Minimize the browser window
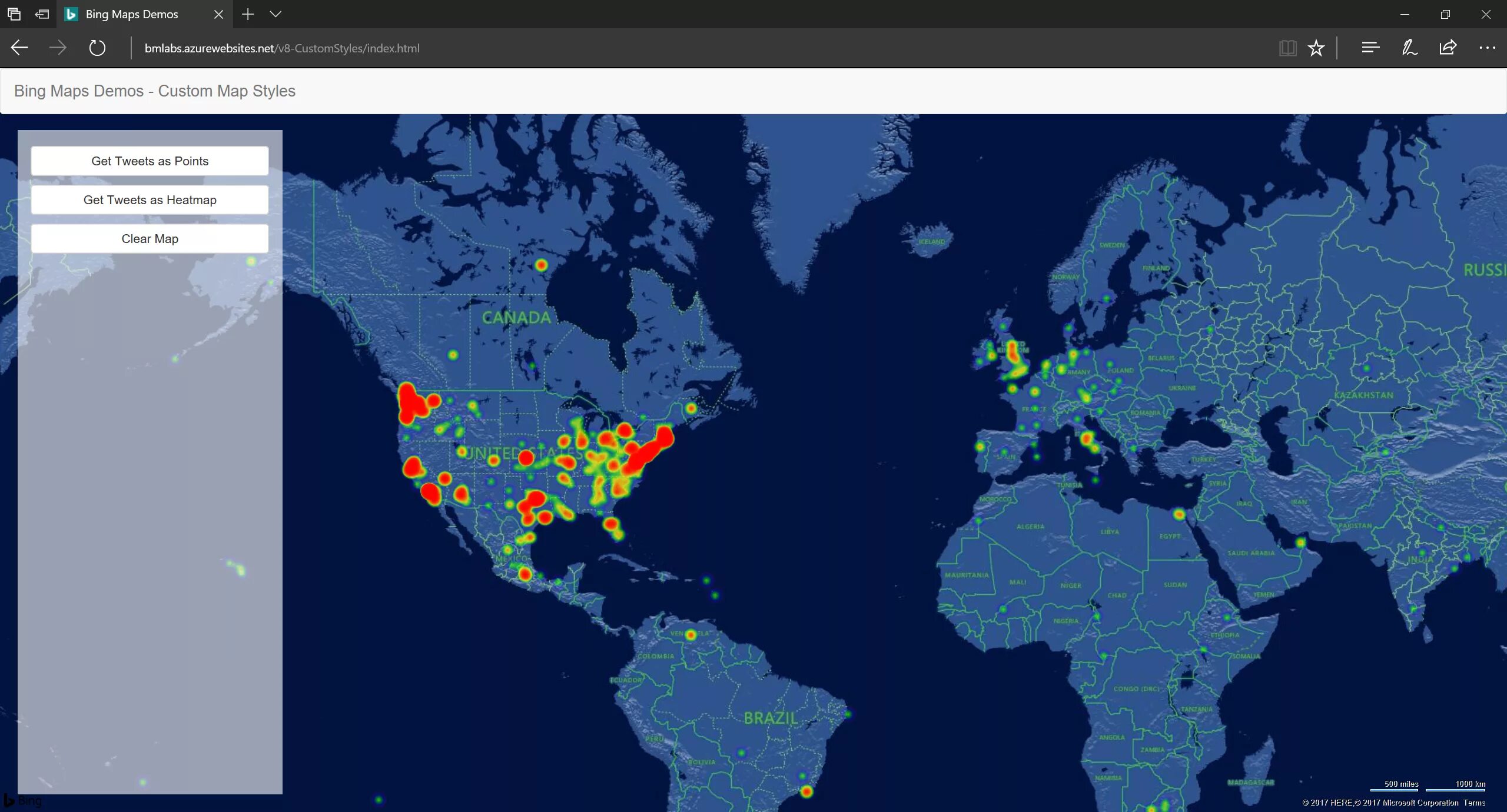Image resolution: width=1507 pixels, height=812 pixels. click(1405, 14)
